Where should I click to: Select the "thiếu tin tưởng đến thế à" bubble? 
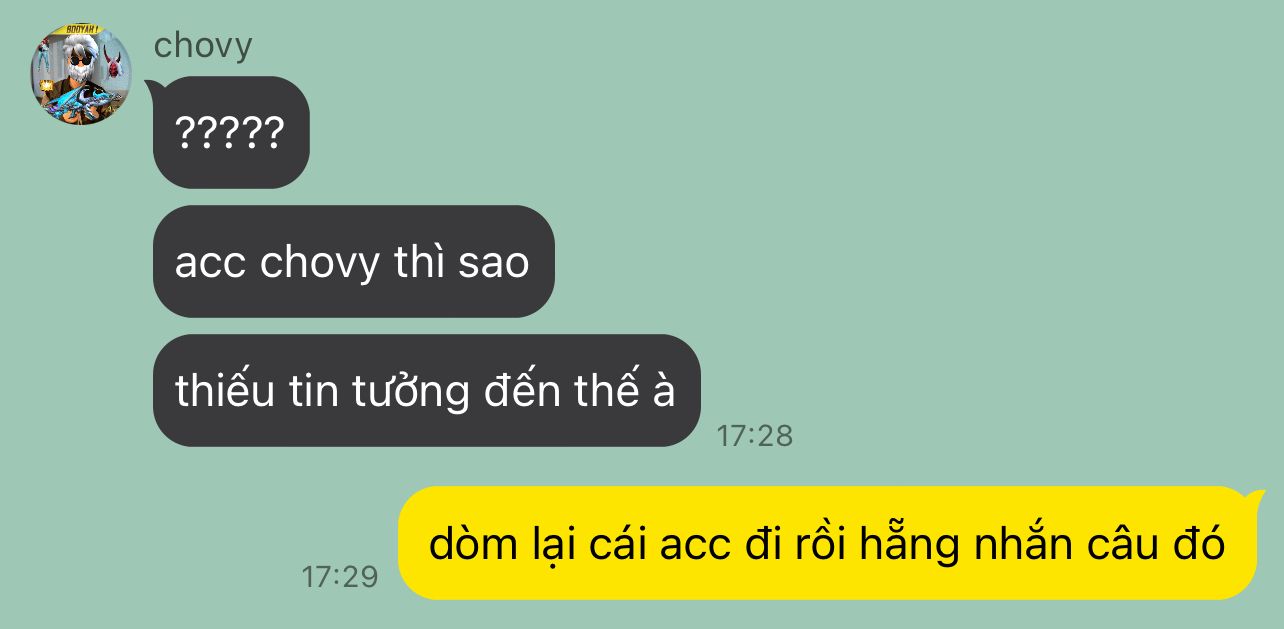point(426,390)
